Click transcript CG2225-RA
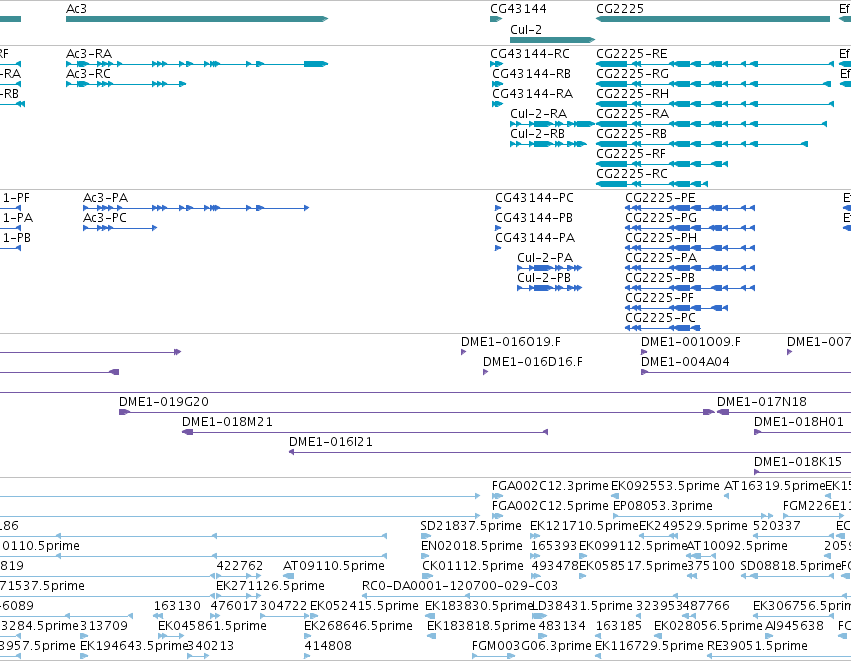Viewport: 851px width, 661px height. [712, 124]
